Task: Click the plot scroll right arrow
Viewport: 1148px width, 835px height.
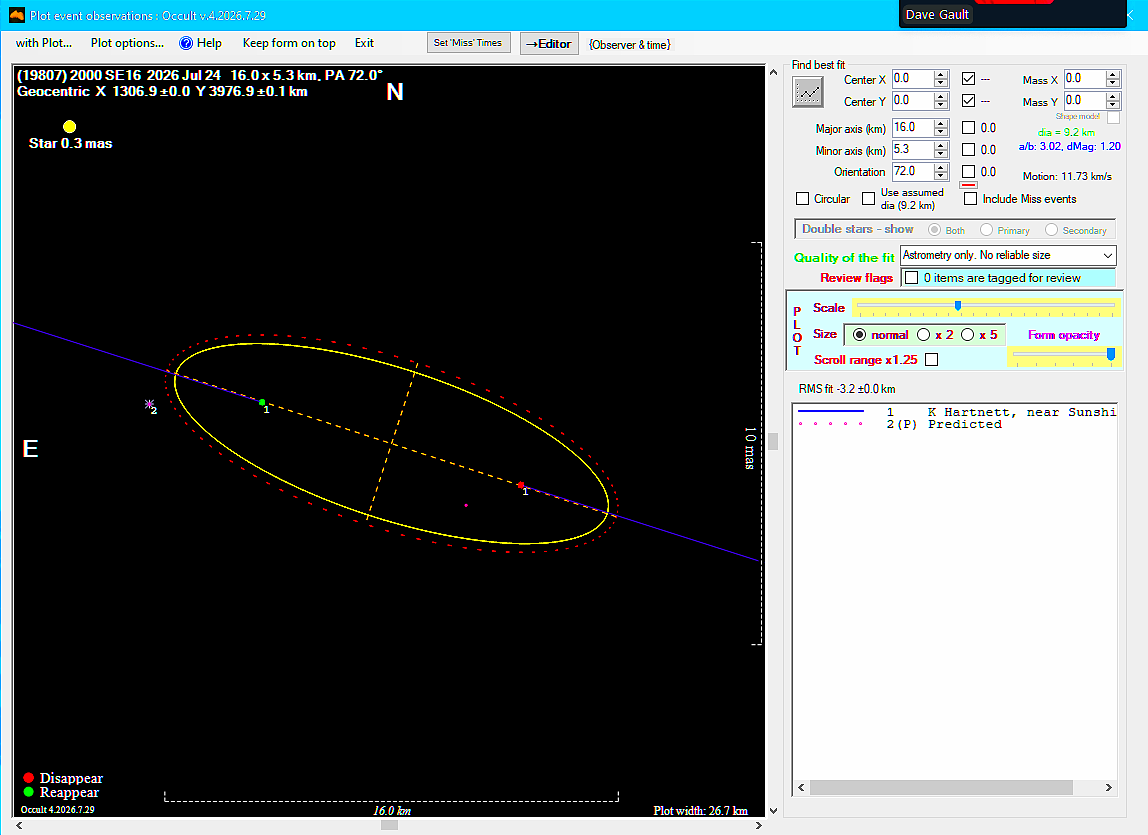Action: tap(758, 825)
